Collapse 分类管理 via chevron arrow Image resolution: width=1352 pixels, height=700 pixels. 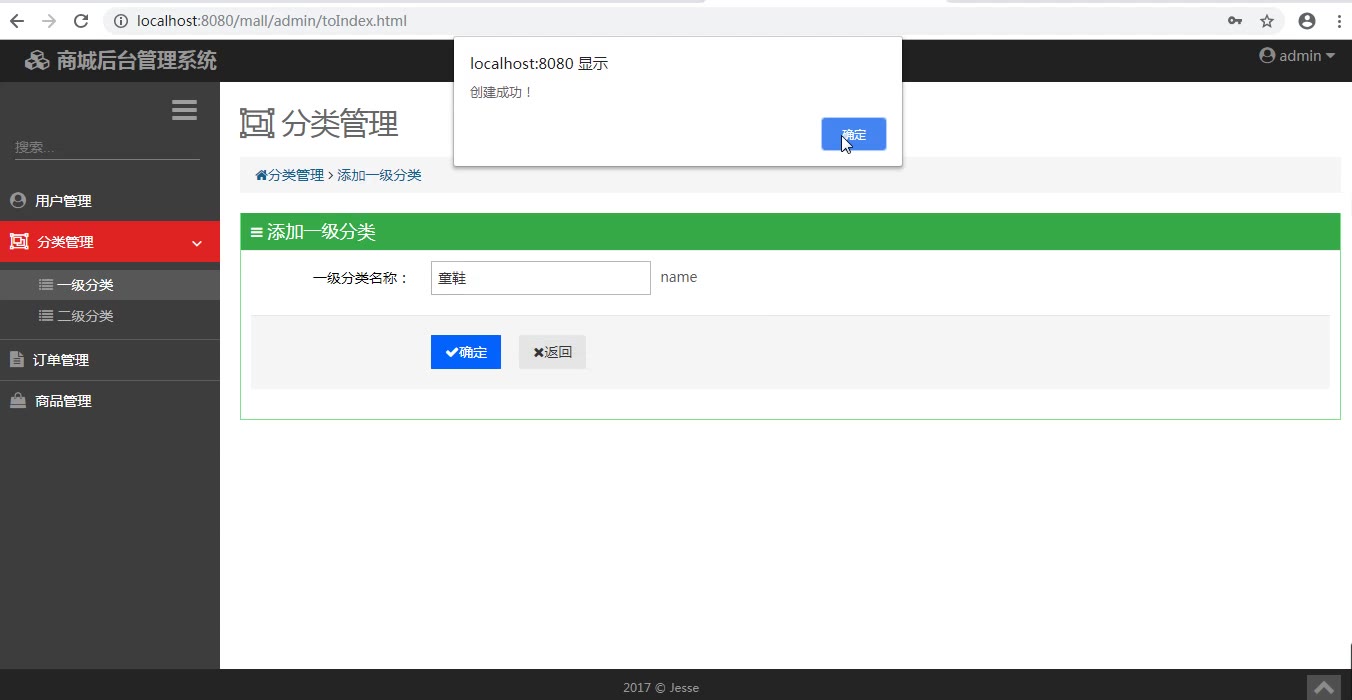[197, 243]
